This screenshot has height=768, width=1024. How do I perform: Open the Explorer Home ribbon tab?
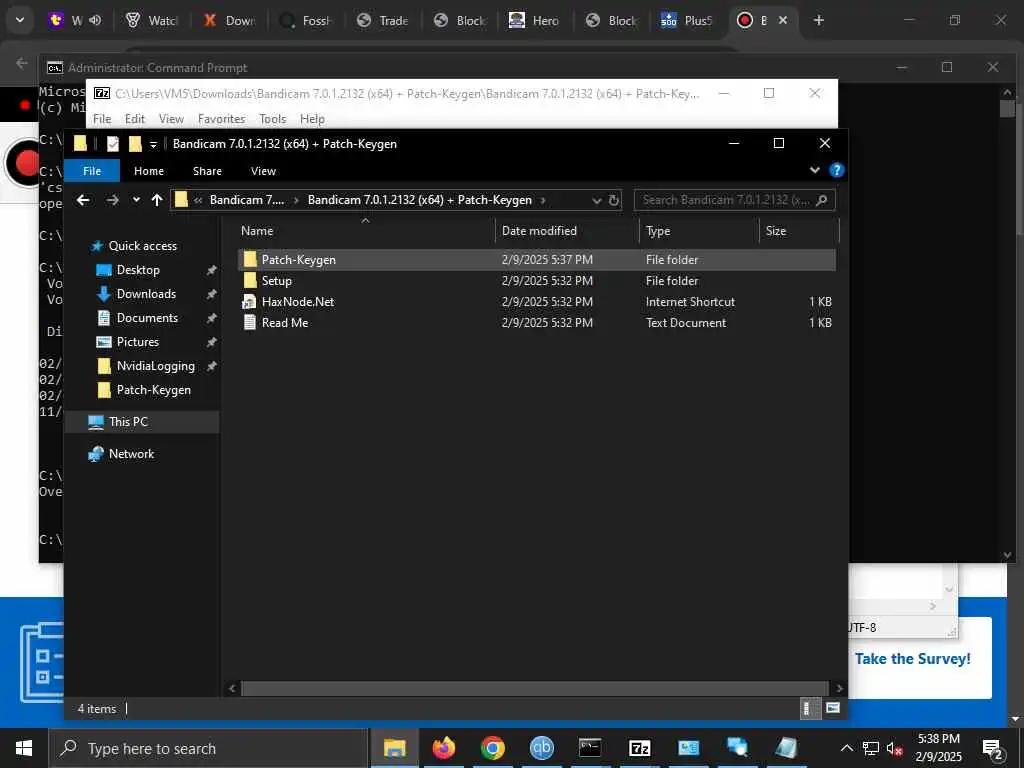point(149,170)
